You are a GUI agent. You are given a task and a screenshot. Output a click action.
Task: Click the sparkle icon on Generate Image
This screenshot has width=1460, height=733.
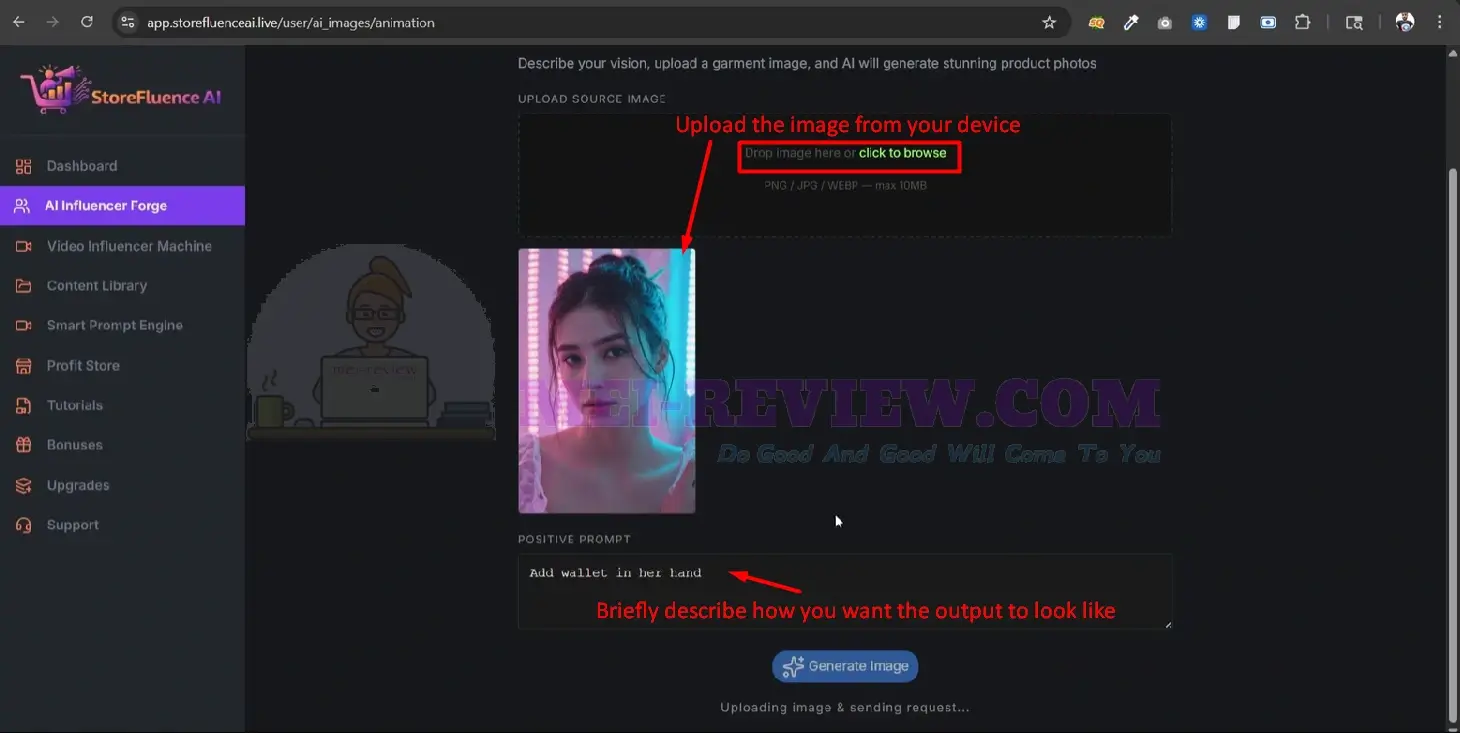[793, 666]
